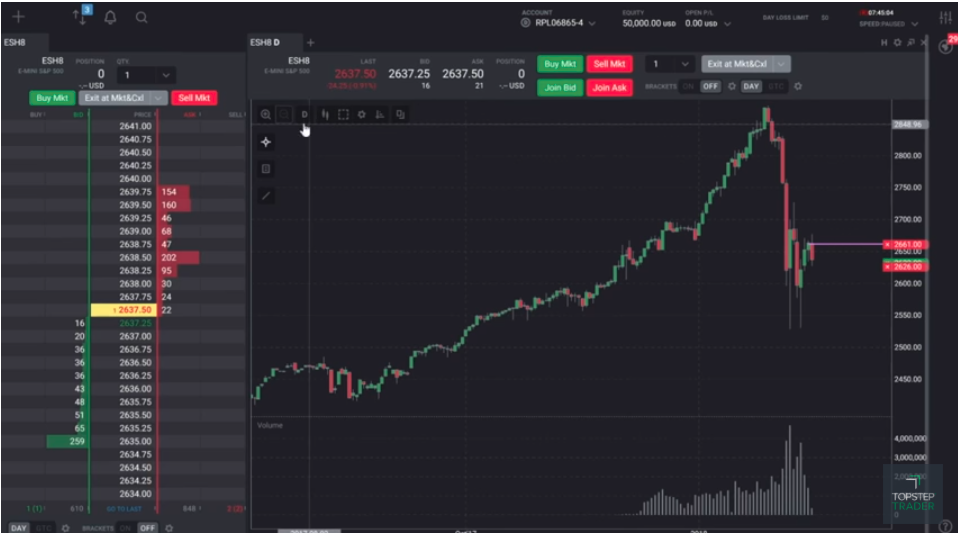Select DAY order duration in chart header
The width and height of the screenshot is (958, 533).
point(751,86)
